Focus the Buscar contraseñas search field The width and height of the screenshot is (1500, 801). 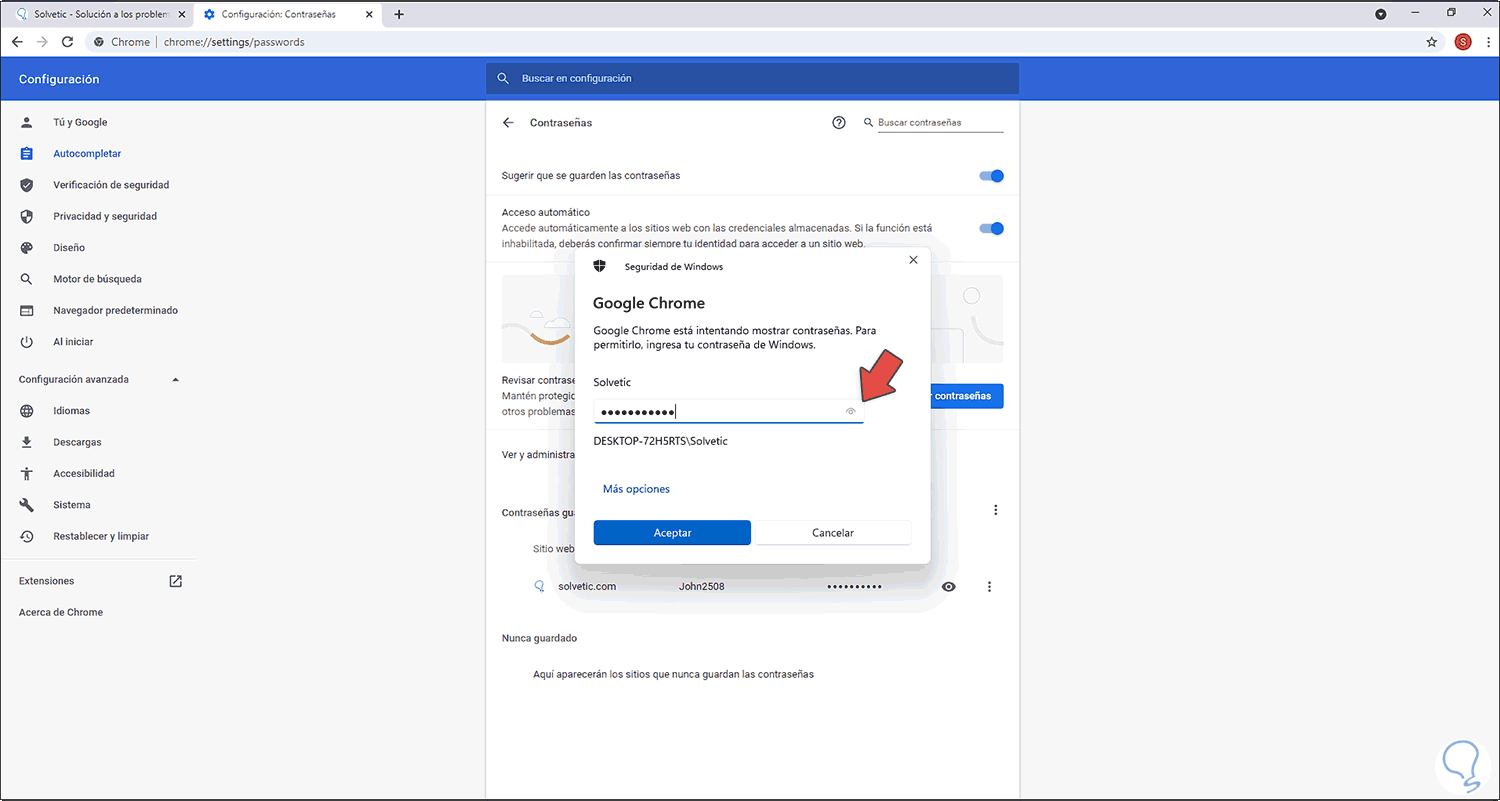[940, 123]
